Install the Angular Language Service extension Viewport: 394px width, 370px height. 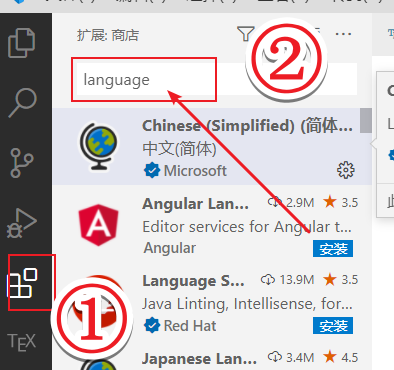tap(333, 248)
